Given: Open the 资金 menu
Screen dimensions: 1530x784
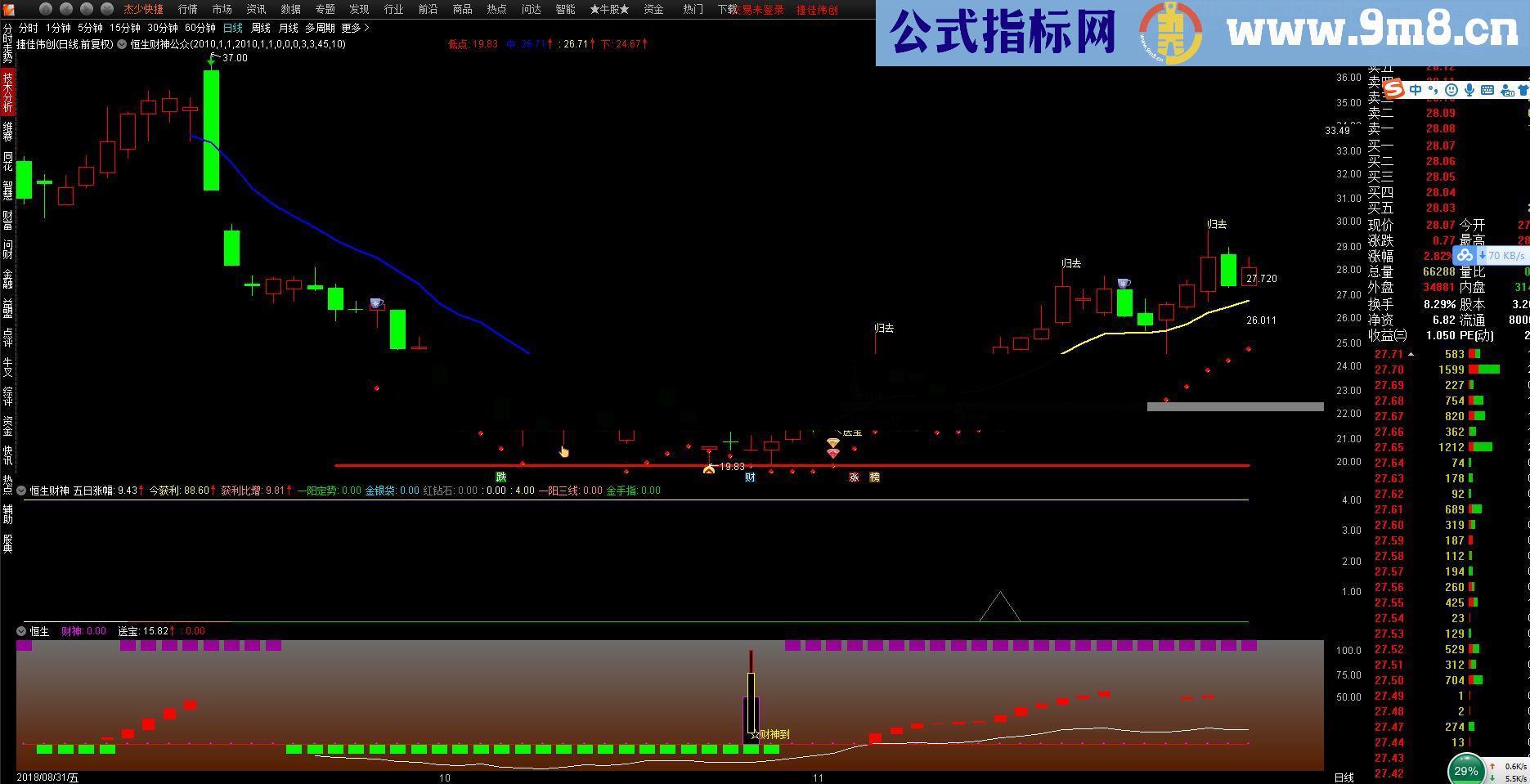Looking at the screenshot, I should [x=653, y=10].
